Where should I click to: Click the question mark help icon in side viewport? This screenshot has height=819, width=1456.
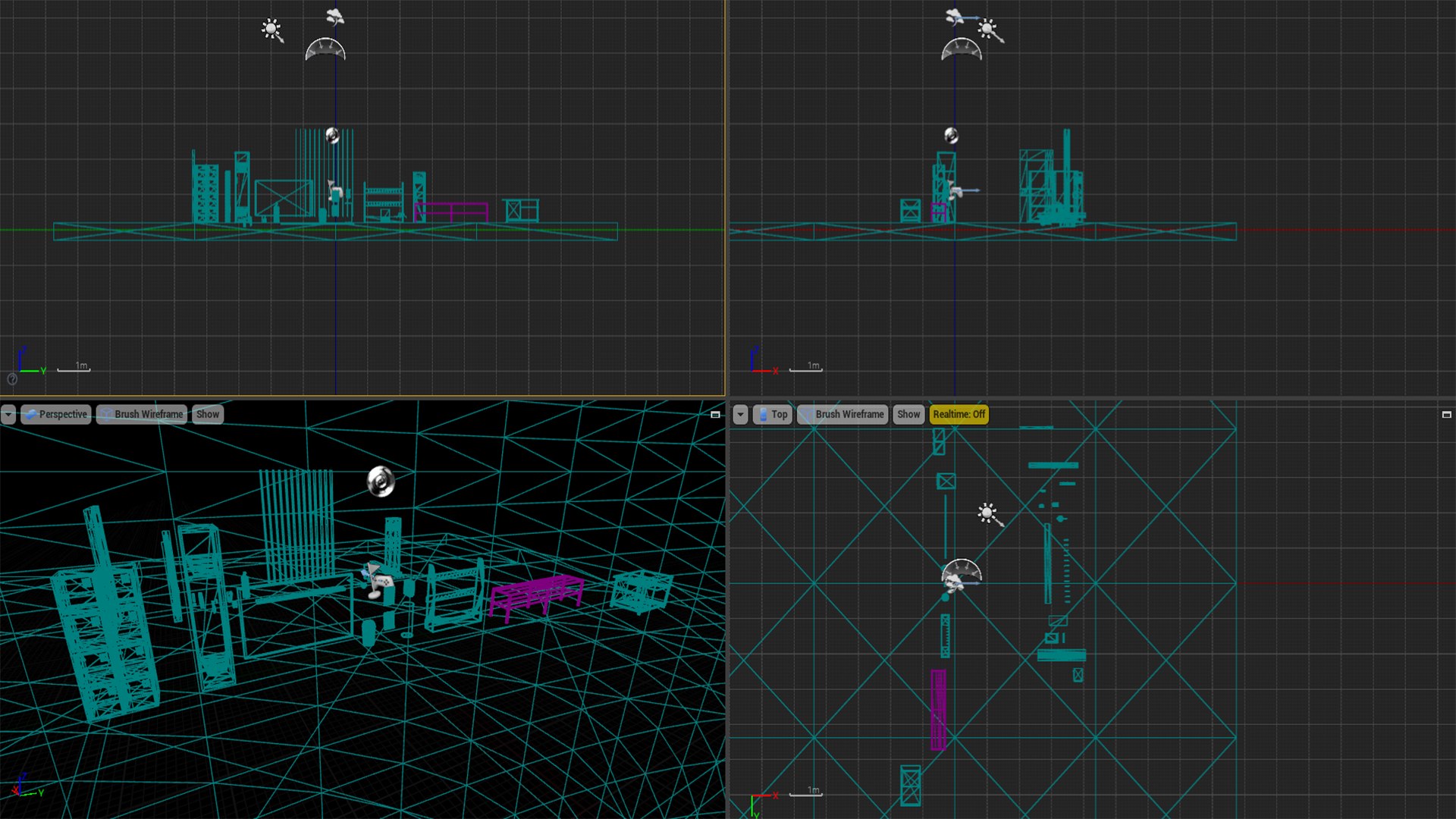(x=12, y=378)
